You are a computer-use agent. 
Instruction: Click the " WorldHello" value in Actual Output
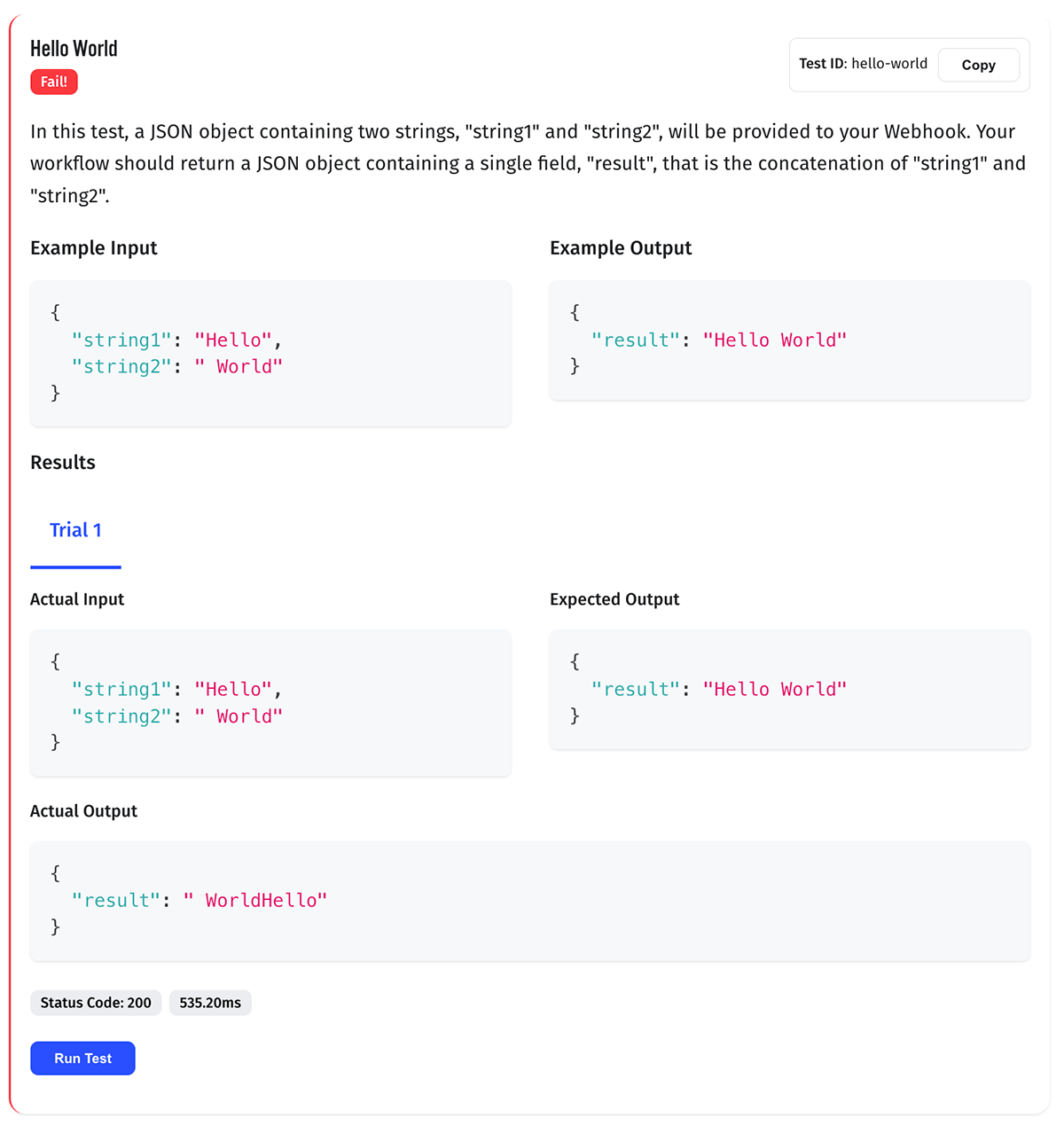click(x=255, y=901)
